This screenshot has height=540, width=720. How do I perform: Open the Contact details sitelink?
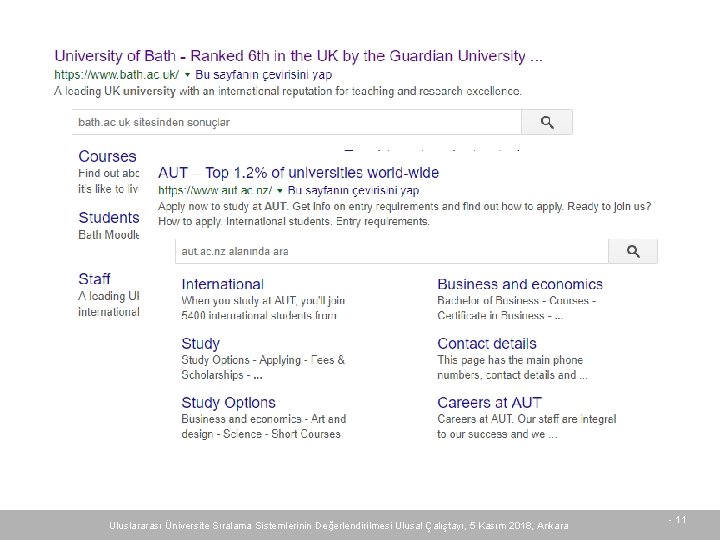point(487,343)
